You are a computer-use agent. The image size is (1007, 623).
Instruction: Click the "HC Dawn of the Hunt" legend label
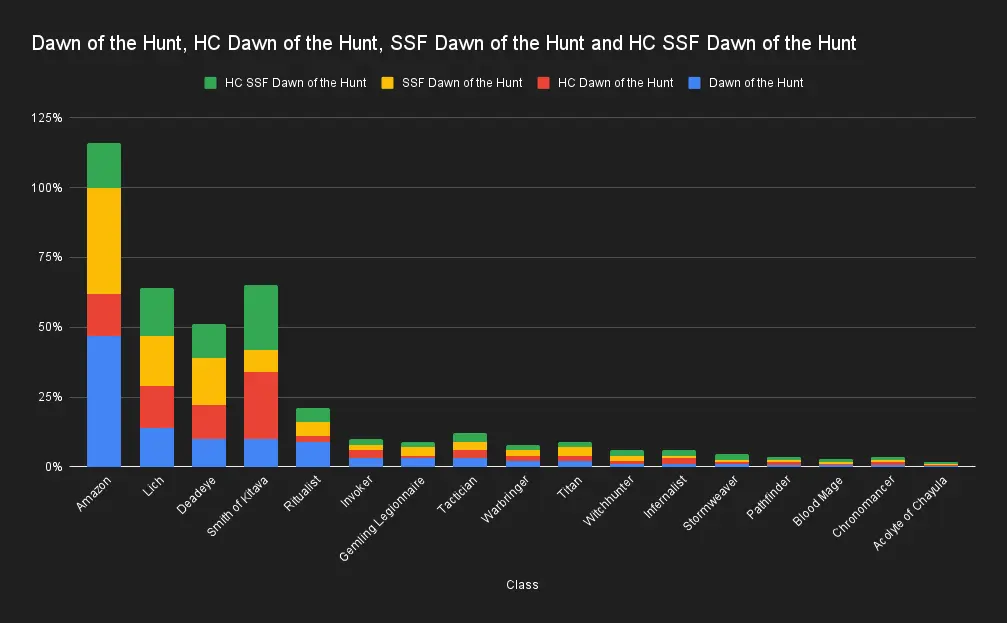[615, 82]
